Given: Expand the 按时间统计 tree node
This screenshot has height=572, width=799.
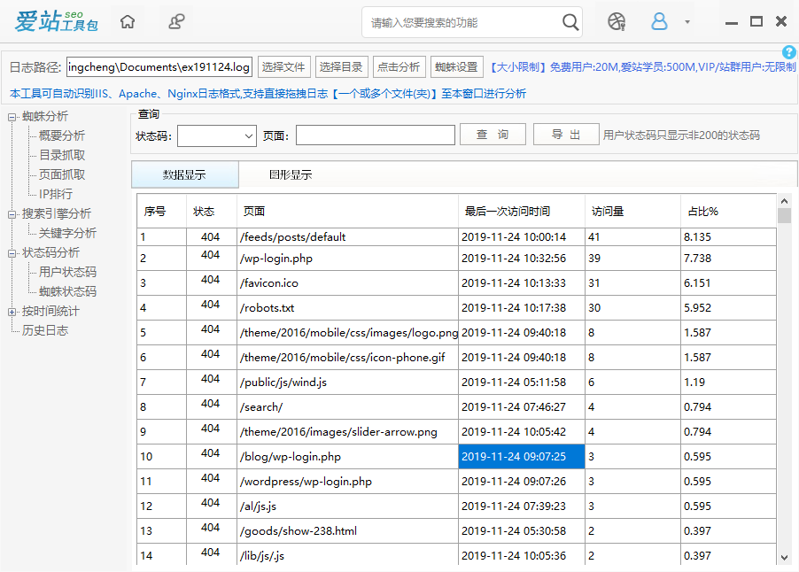Looking at the screenshot, I should tap(12, 312).
